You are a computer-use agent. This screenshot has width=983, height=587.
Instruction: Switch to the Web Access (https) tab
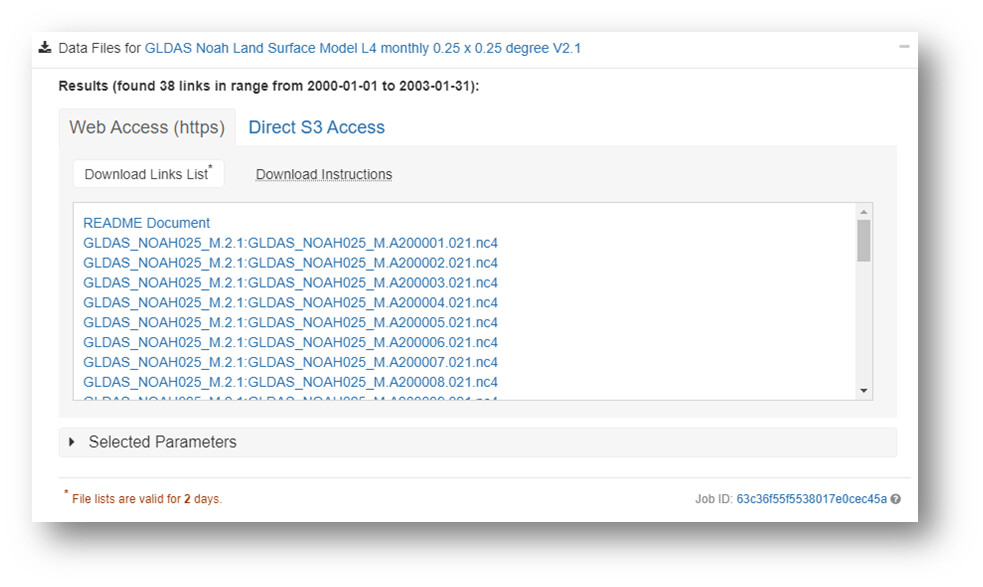(147, 127)
